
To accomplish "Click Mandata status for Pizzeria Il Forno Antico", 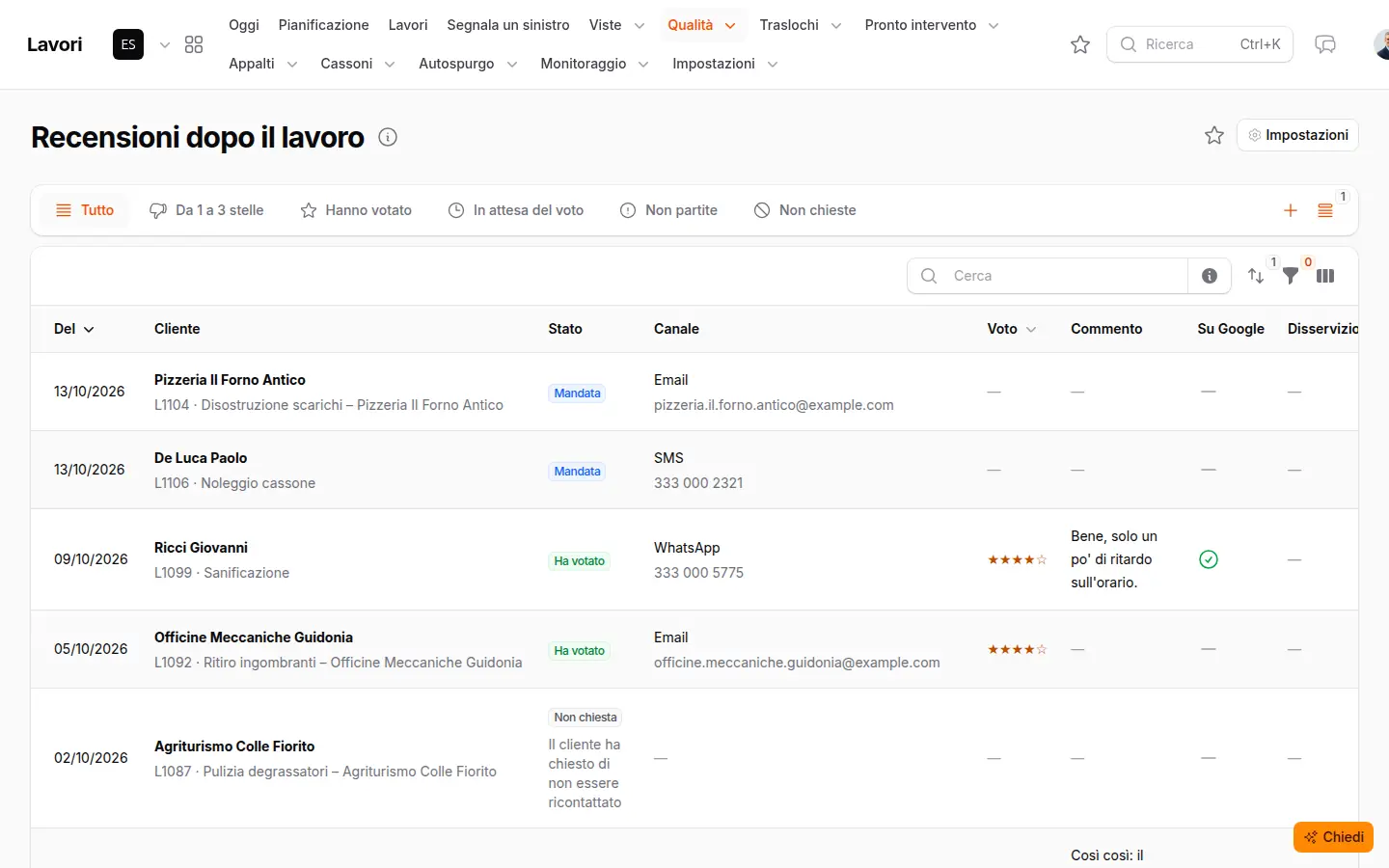I will click(577, 393).
